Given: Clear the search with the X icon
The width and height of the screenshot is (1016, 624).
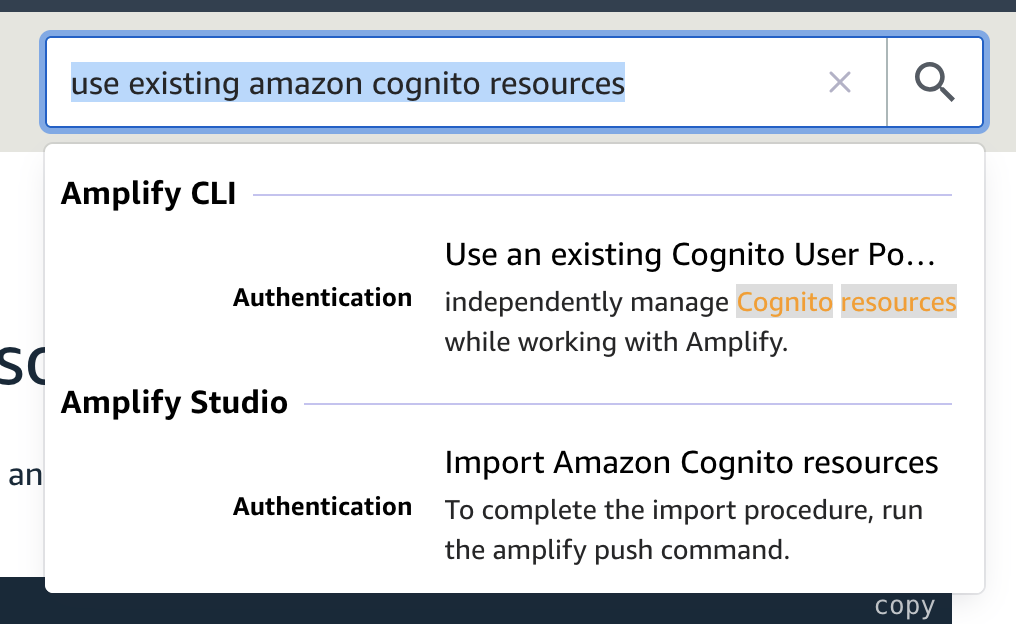Looking at the screenshot, I should 840,82.
